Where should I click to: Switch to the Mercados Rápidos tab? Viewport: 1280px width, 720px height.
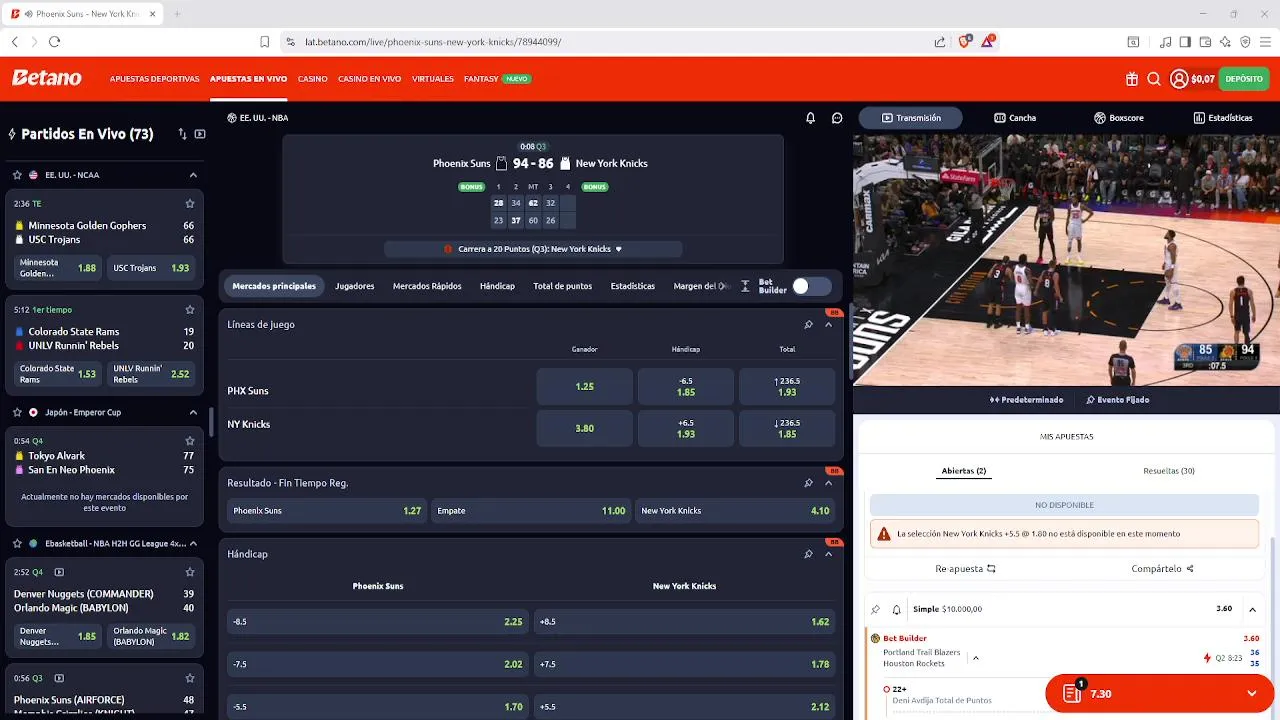coord(427,286)
